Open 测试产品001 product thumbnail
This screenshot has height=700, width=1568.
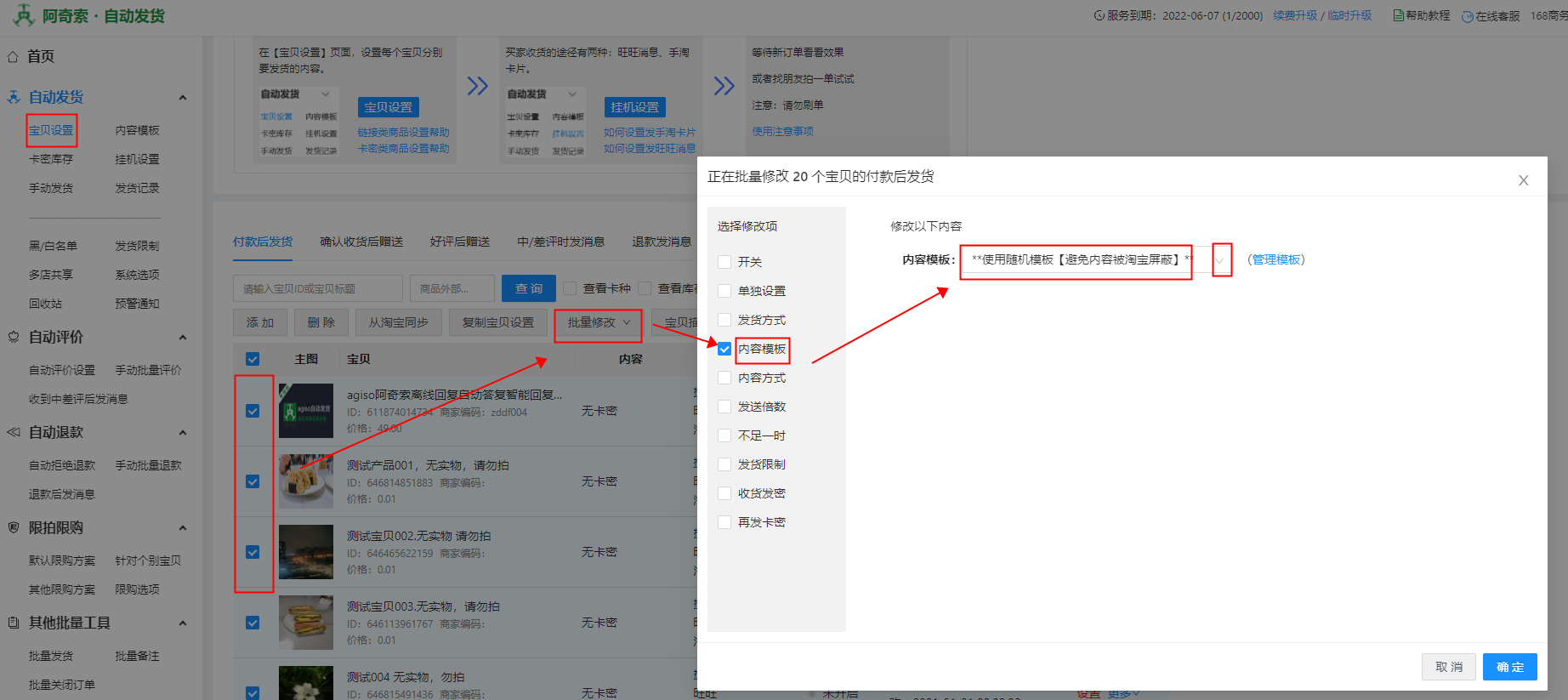306,481
